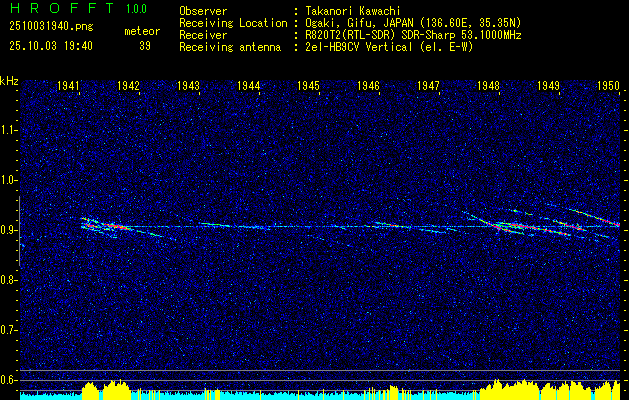Click the date 25.10.03 19:40
This screenshot has height=400, width=629.
pos(51,46)
